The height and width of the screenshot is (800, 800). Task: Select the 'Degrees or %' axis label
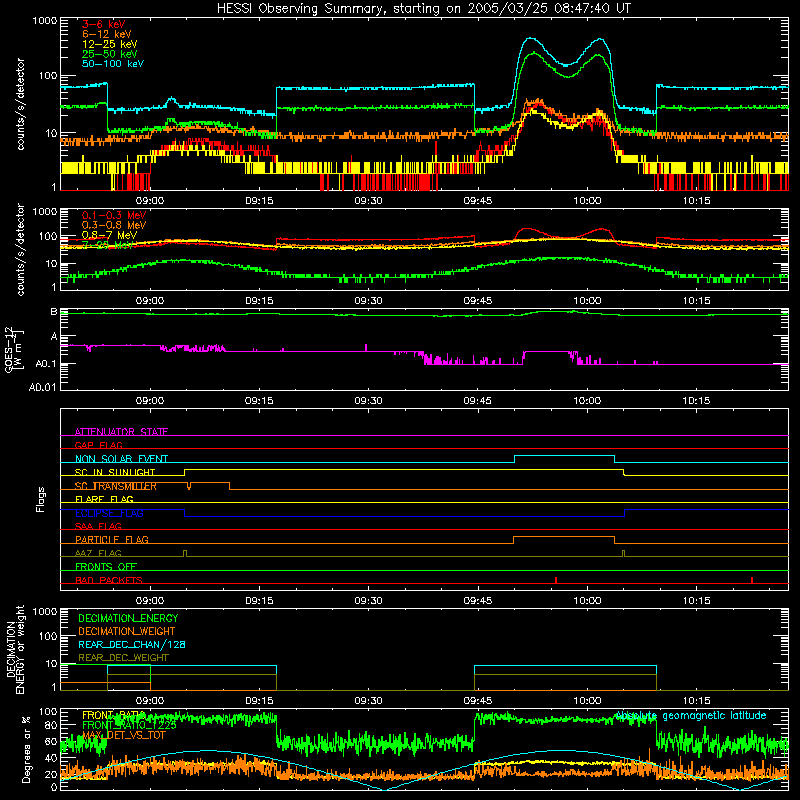26,749
